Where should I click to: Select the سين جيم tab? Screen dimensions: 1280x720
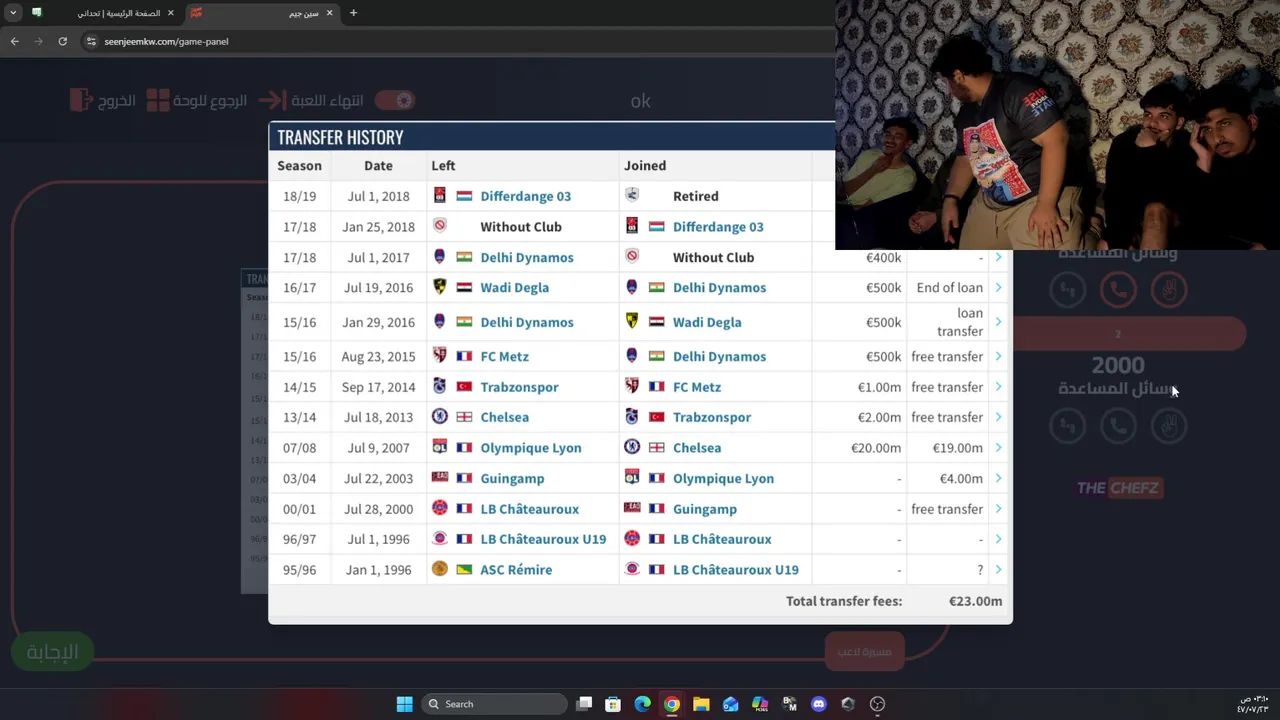click(262, 13)
